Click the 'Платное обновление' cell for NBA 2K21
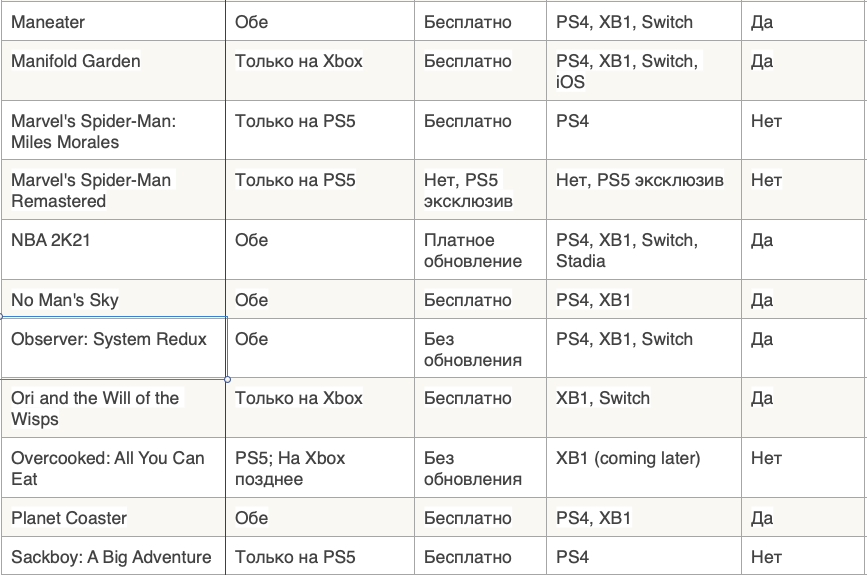The width and height of the screenshot is (867, 575). [473, 250]
